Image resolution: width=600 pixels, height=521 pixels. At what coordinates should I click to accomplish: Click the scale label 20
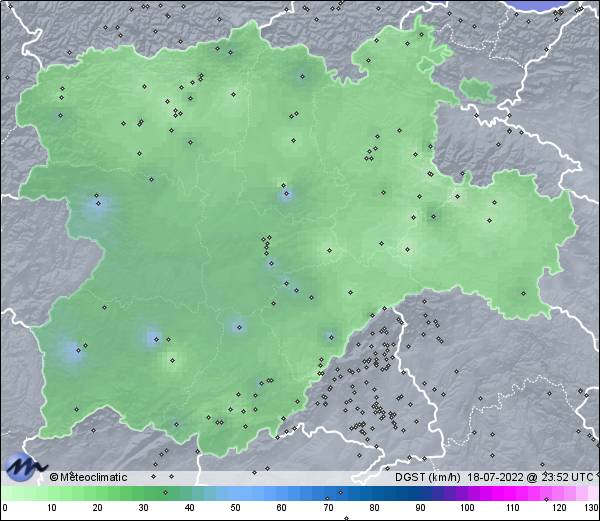[98, 508]
